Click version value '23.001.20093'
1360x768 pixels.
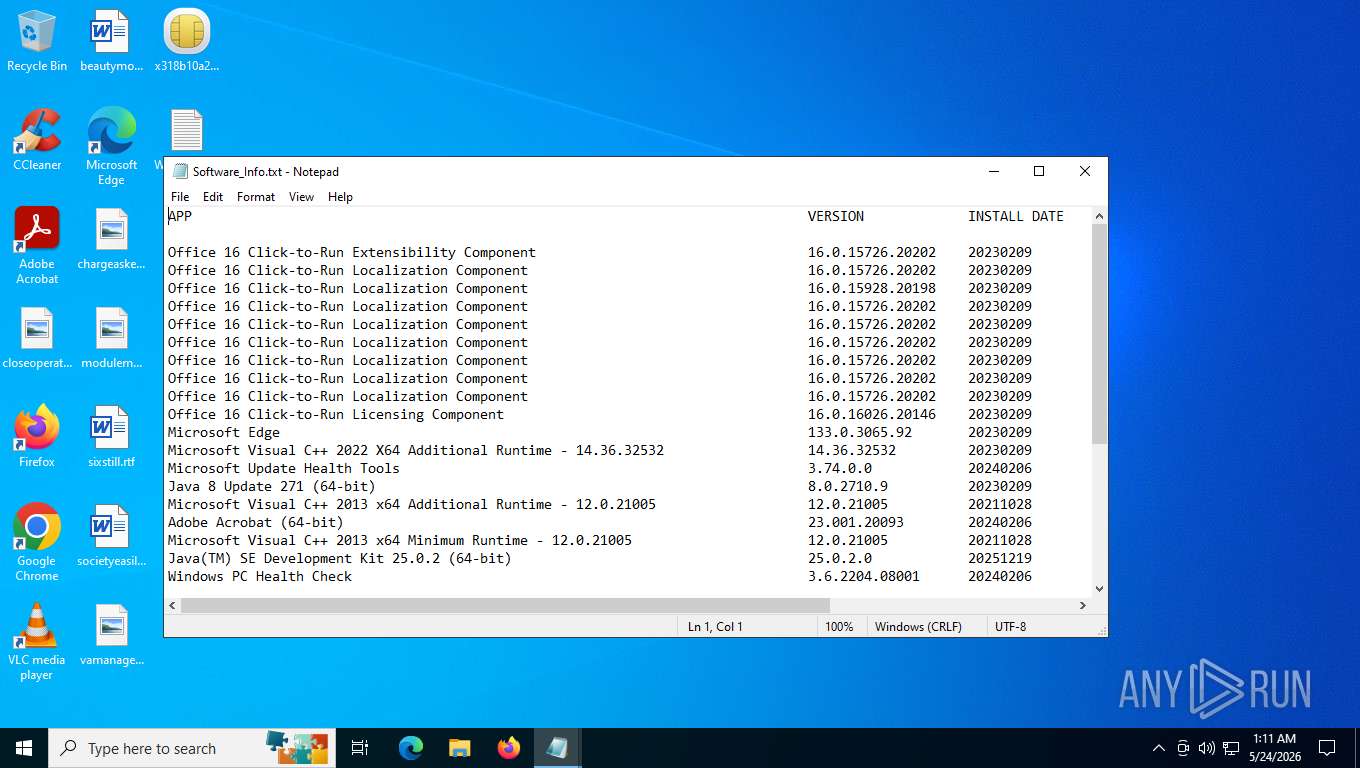pos(856,522)
